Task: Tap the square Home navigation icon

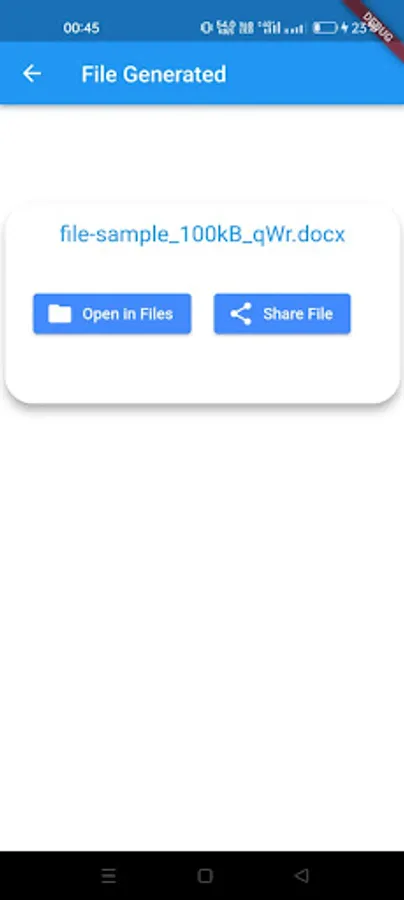Action: [x=205, y=875]
